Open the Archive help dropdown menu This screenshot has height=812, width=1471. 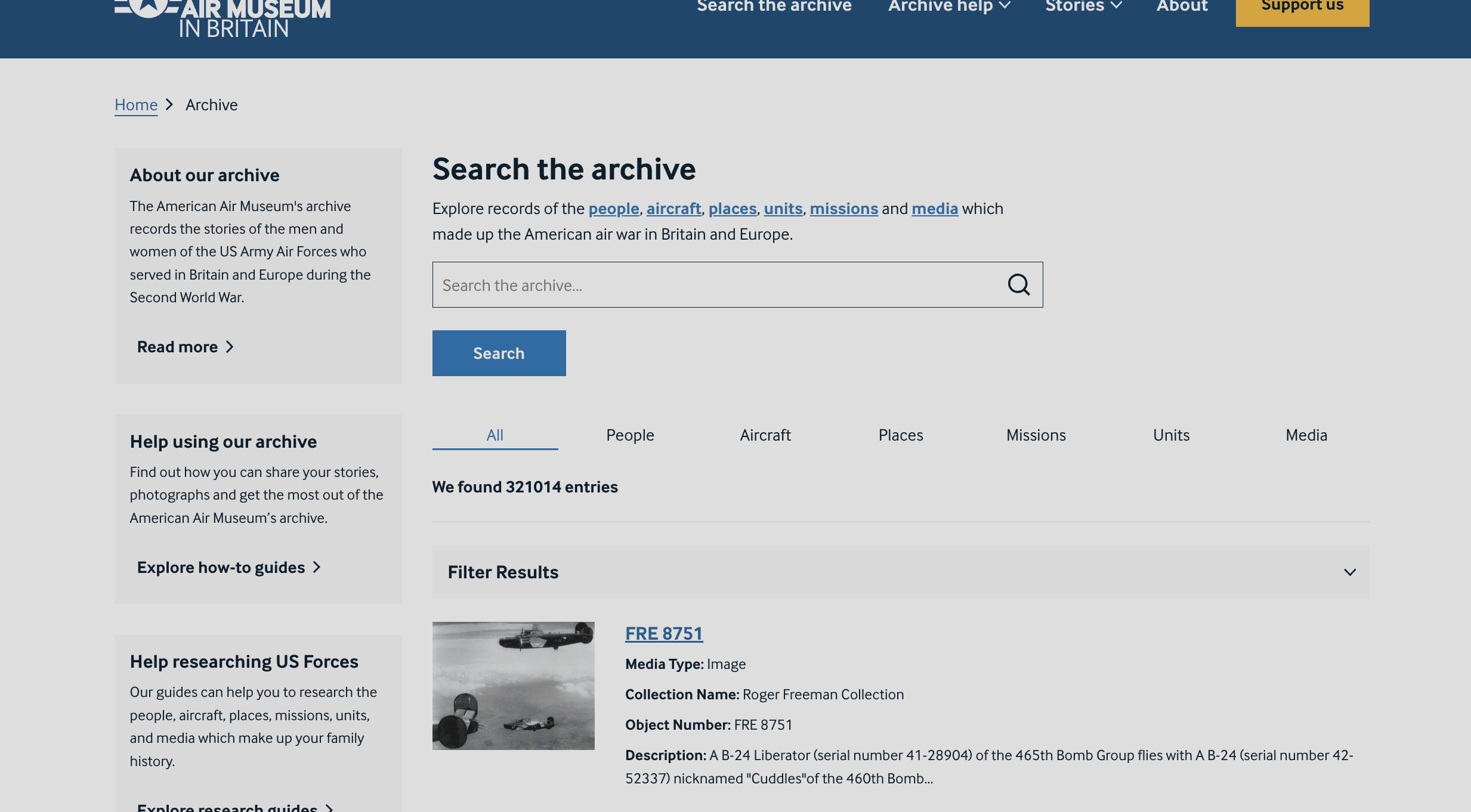[948, 7]
